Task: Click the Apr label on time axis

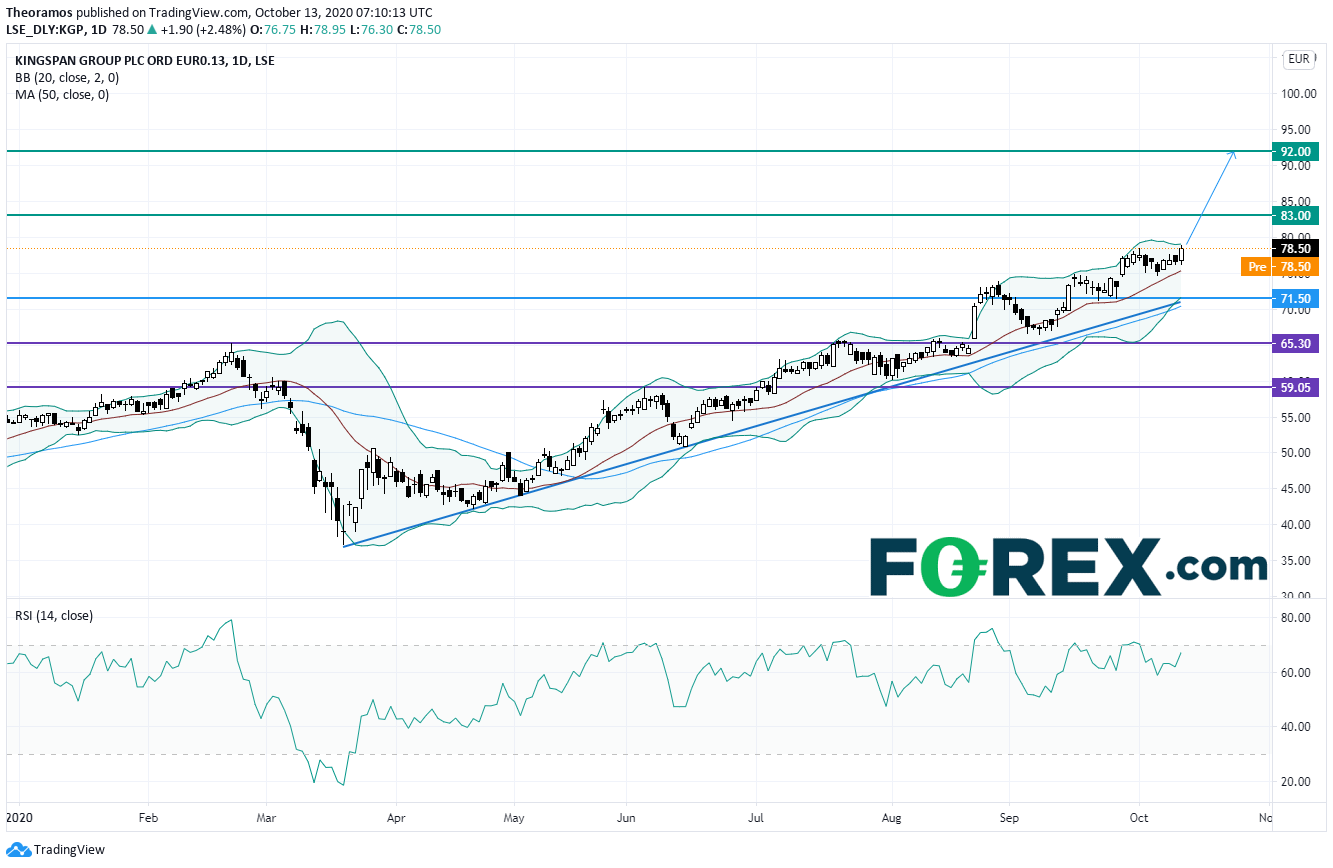Action: click(395, 818)
